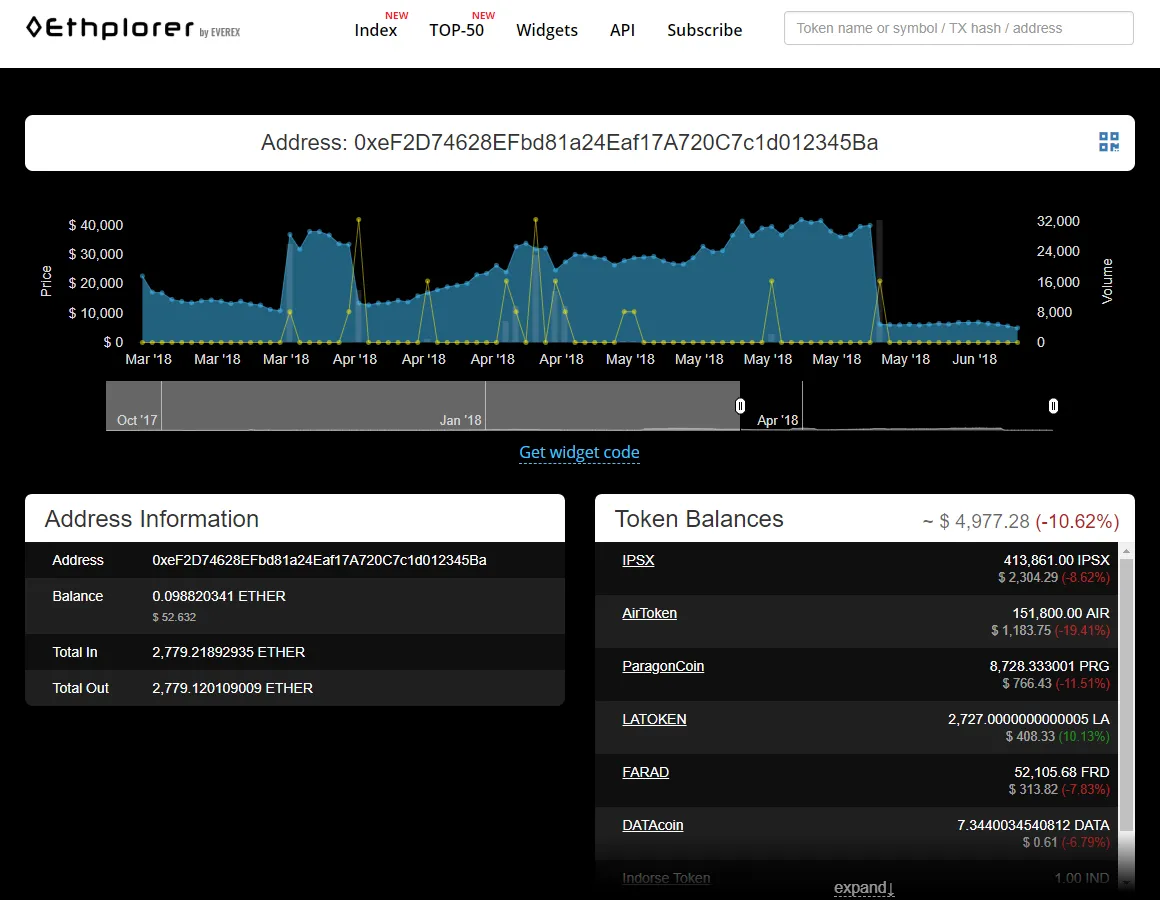1160x900 pixels.
Task: Open the IPSX token link
Action: click(638, 560)
